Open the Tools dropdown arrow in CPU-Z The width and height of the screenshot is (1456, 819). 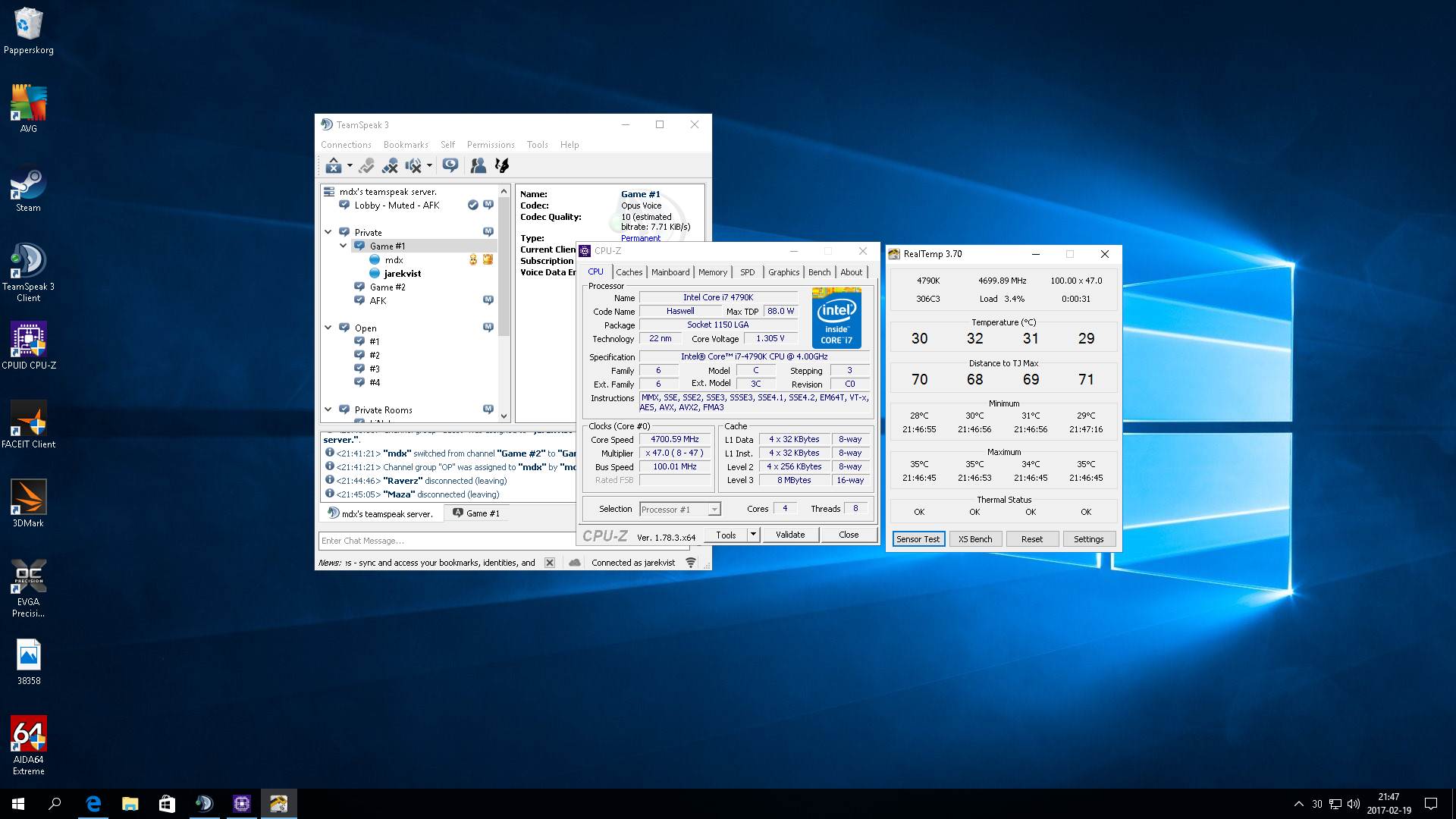(x=753, y=535)
